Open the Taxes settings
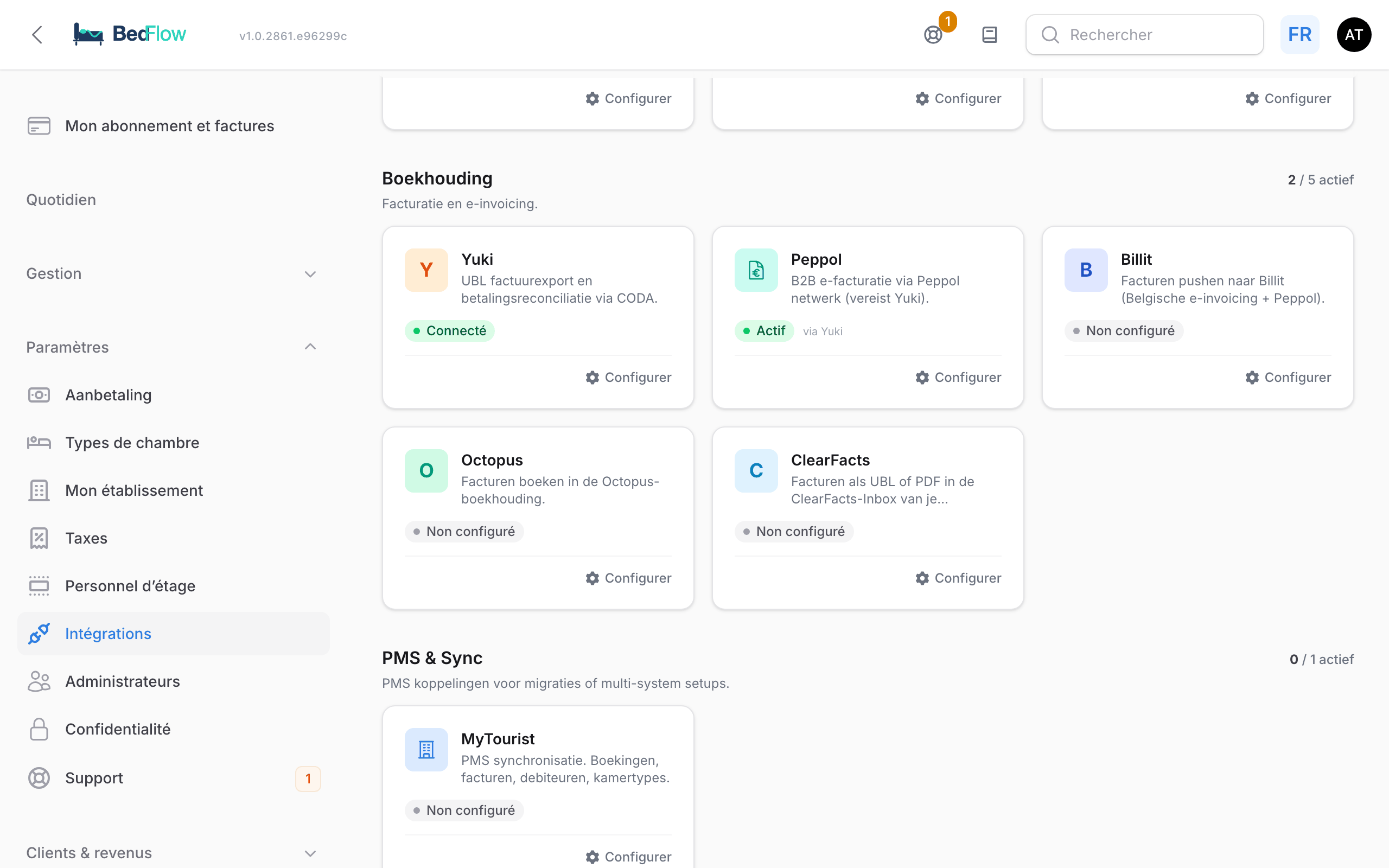The image size is (1389, 868). pos(173,538)
